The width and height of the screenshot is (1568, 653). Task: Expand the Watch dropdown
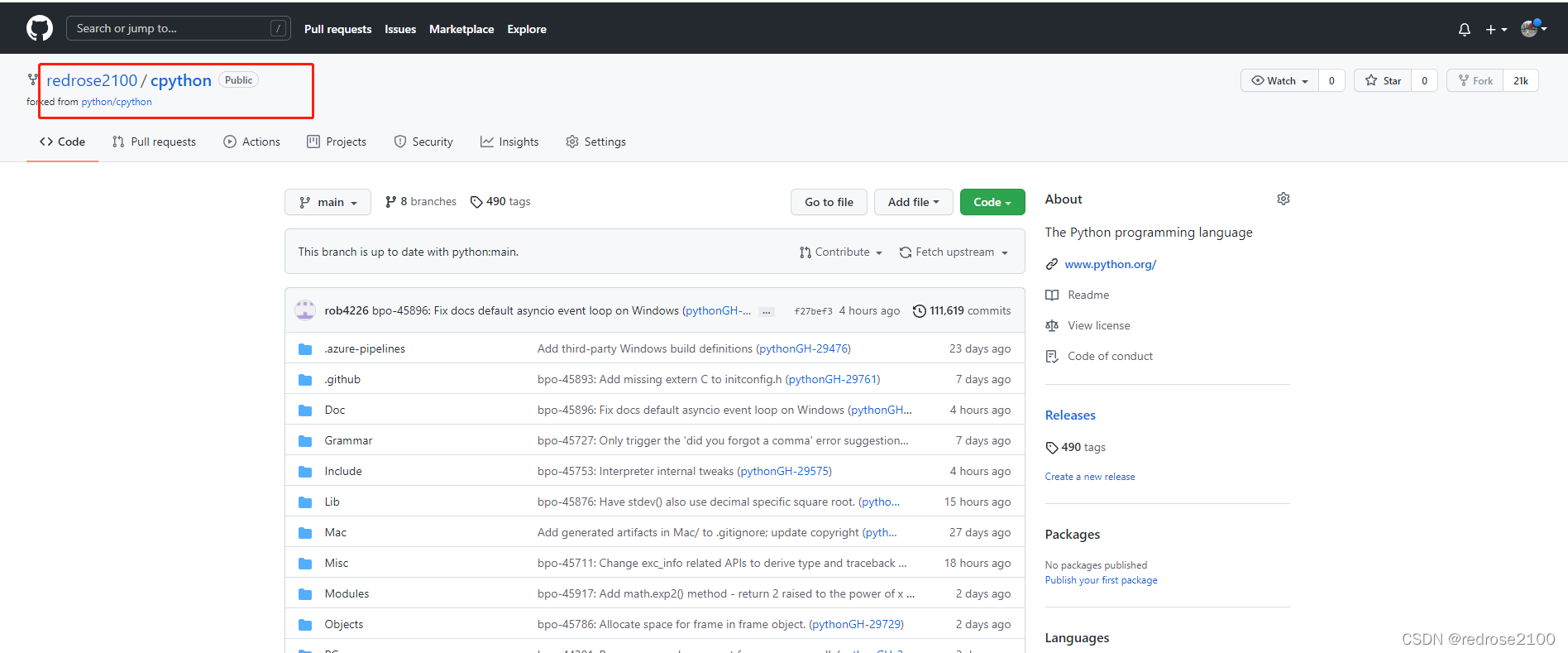coord(1279,80)
